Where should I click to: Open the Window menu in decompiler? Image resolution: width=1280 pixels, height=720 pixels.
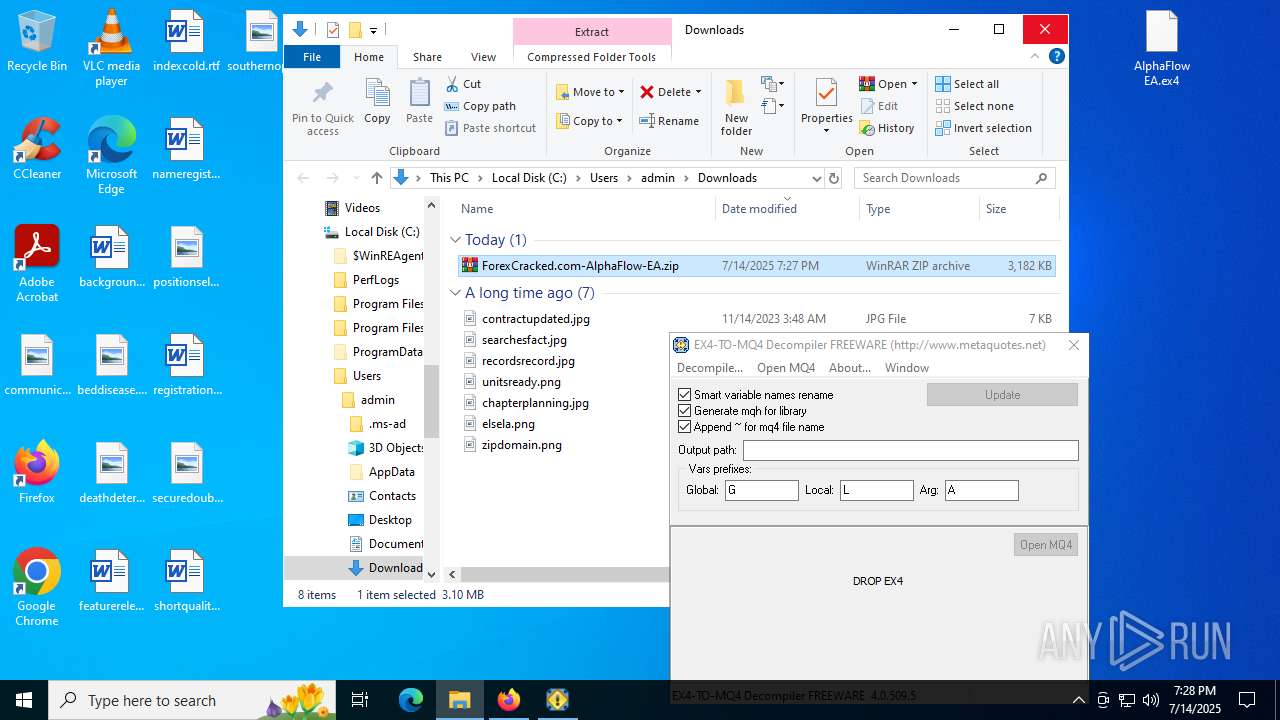click(x=907, y=368)
